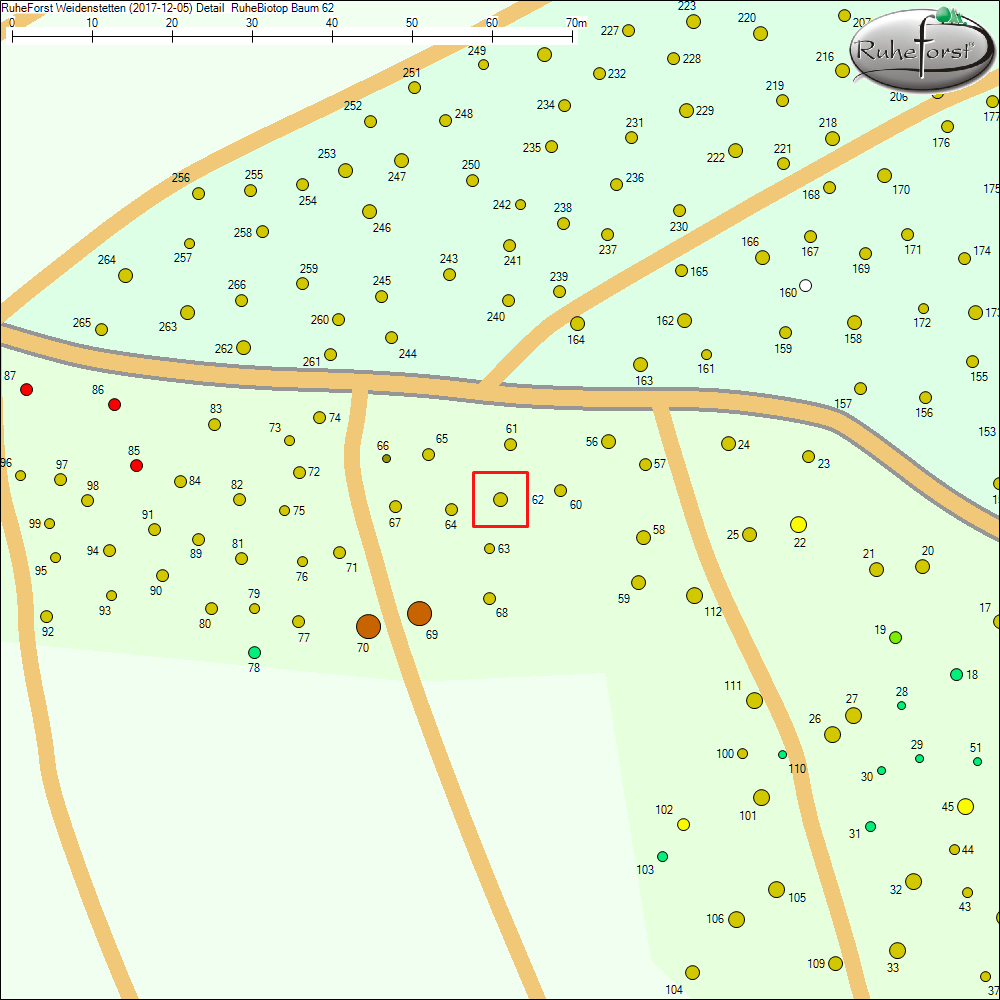Click the yellow tree 45 marker
1000x1000 pixels.
click(965, 806)
